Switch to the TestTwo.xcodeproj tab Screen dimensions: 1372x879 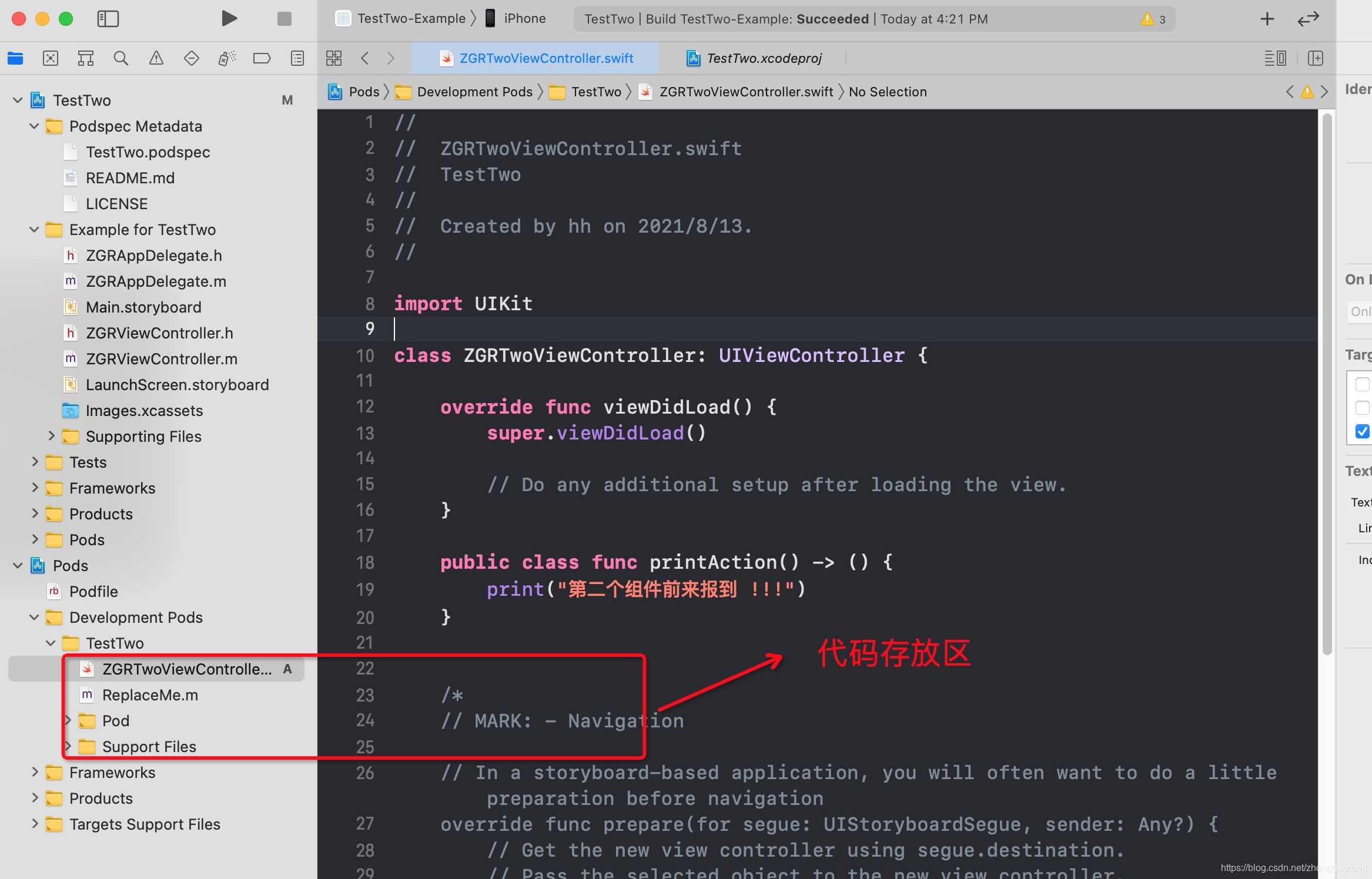(x=763, y=58)
